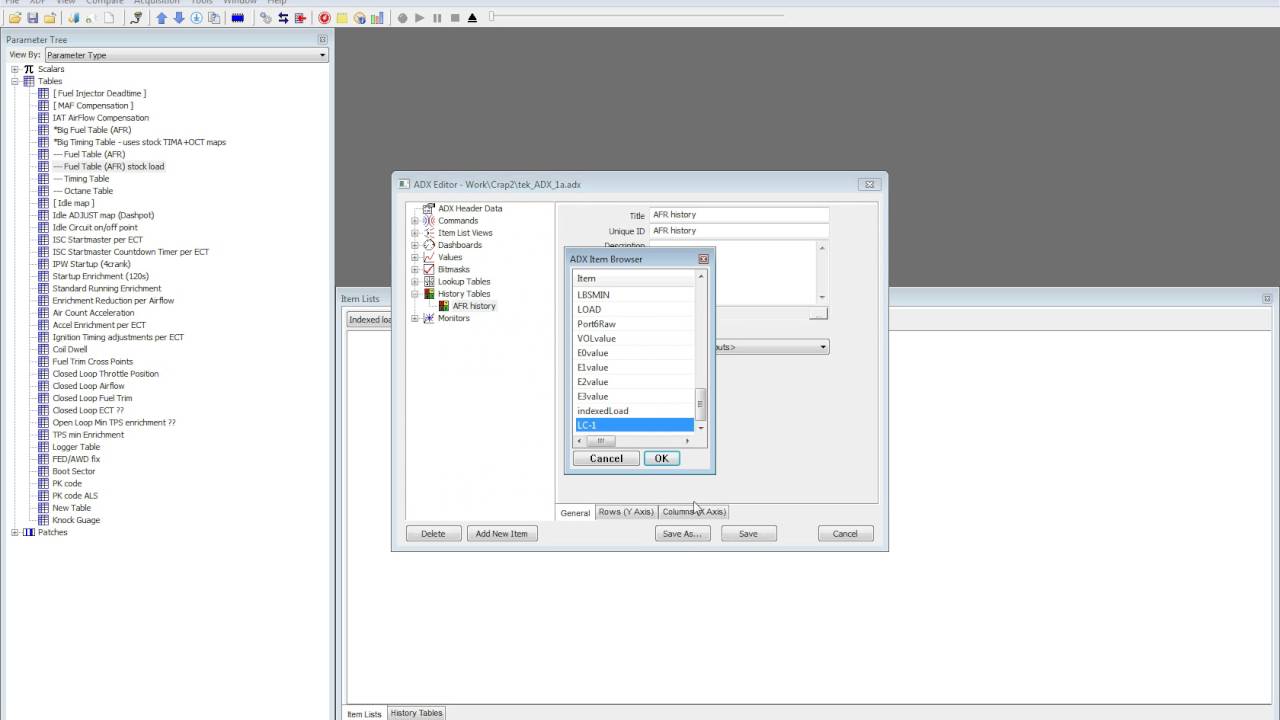
Task: Expand the Commands node in ADX Editor
Action: click(415, 220)
